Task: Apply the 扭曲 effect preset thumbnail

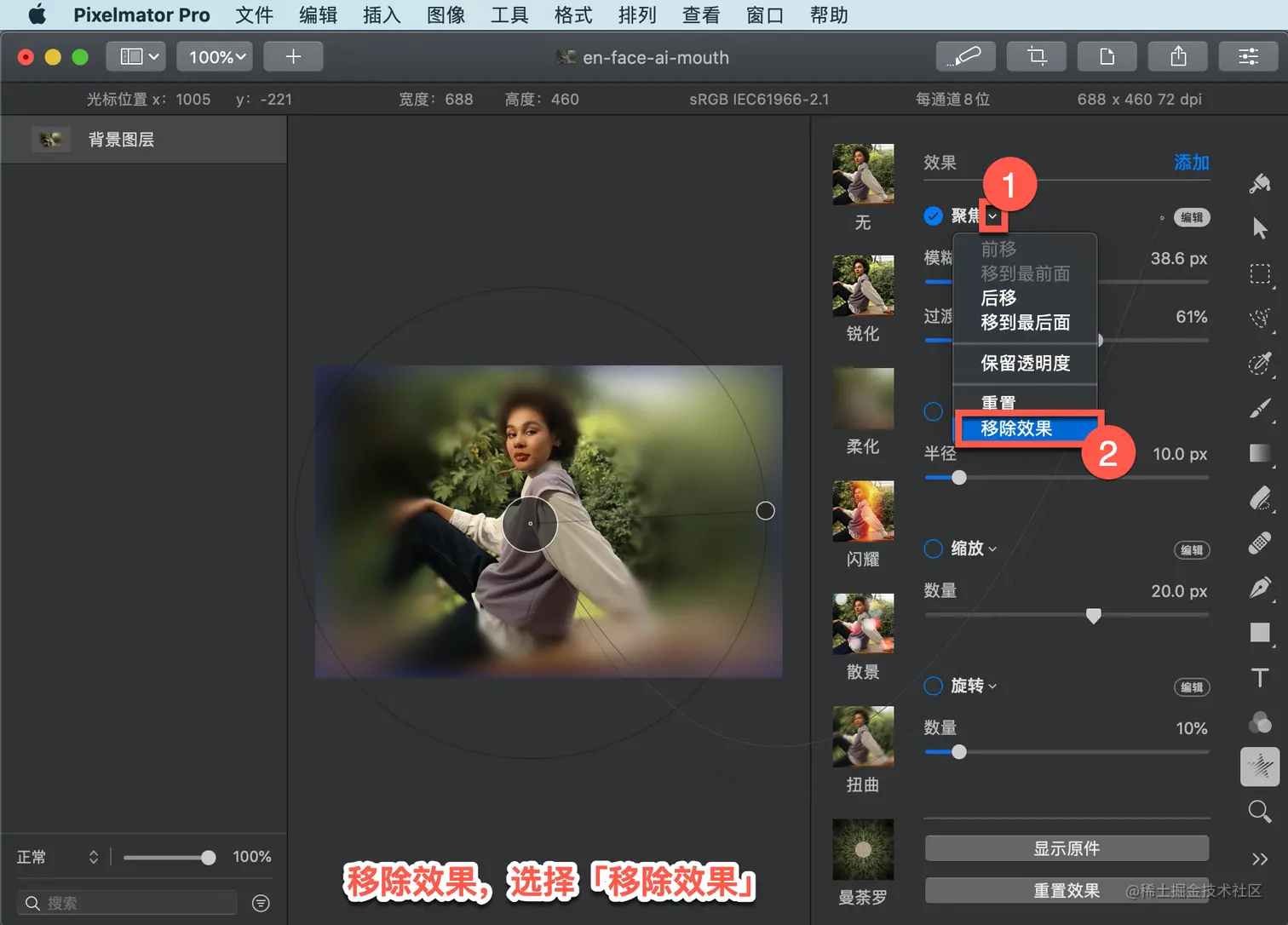Action: click(x=863, y=737)
